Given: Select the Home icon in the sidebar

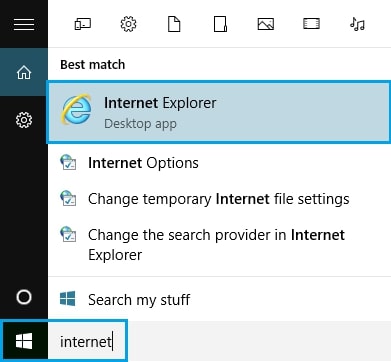Looking at the screenshot, I should (24, 72).
